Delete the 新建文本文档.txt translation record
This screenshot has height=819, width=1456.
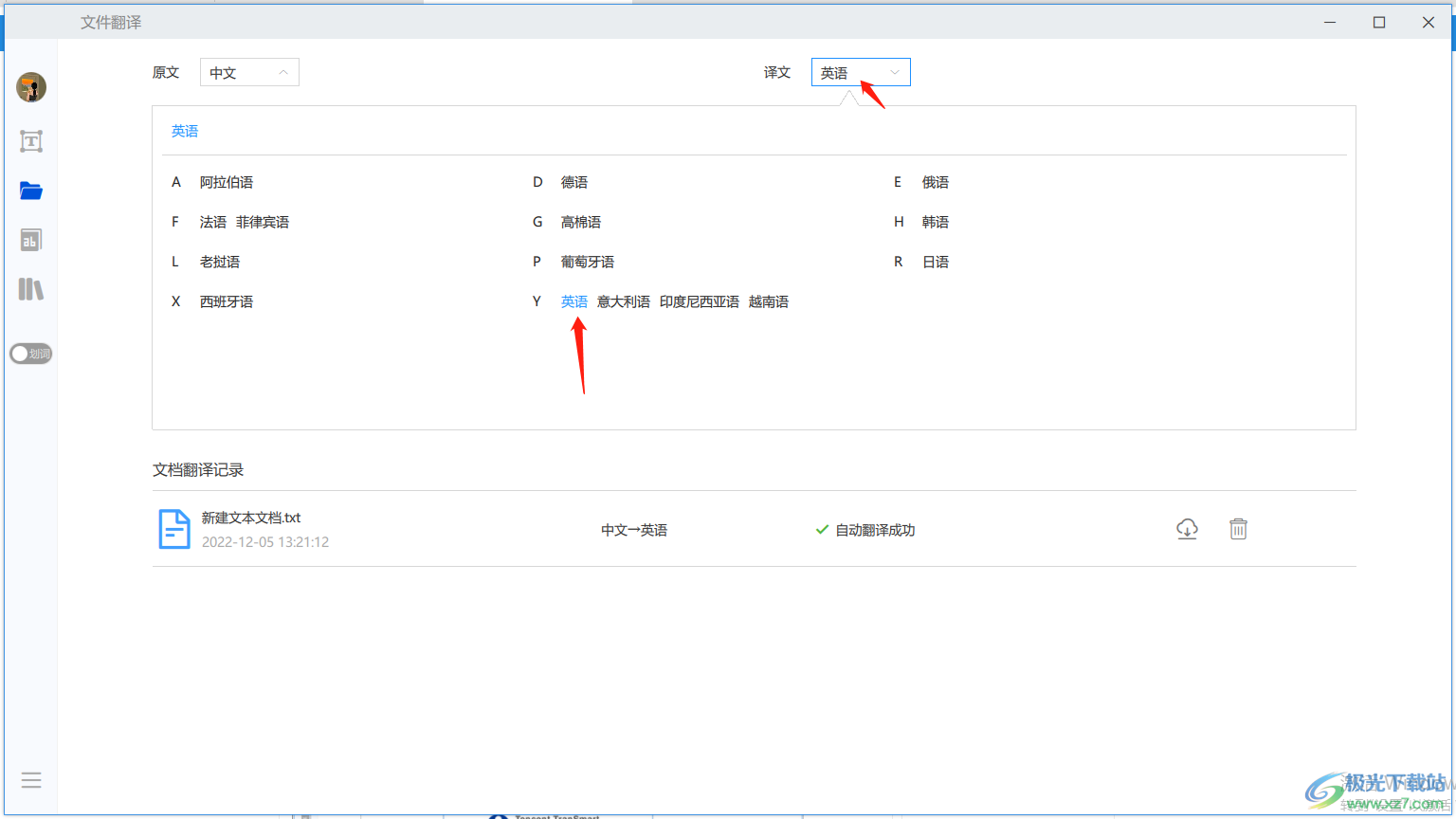pyautogui.click(x=1238, y=529)
